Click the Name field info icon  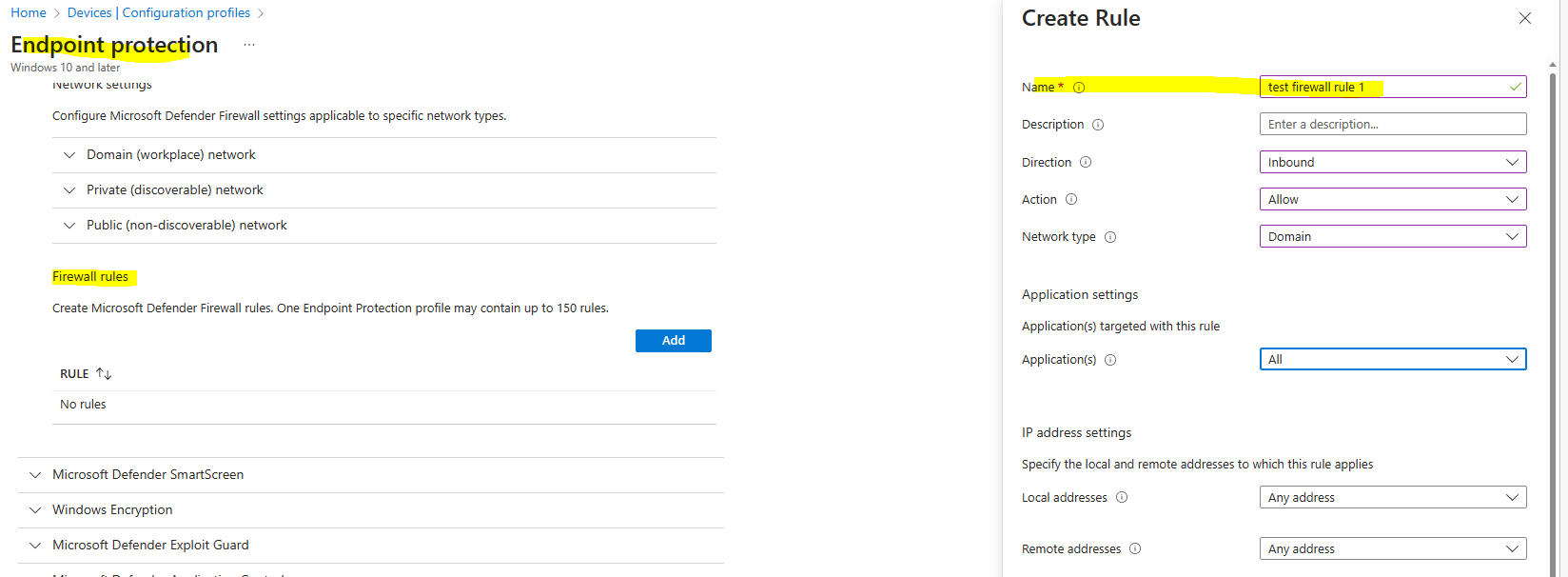(1079, 88)
